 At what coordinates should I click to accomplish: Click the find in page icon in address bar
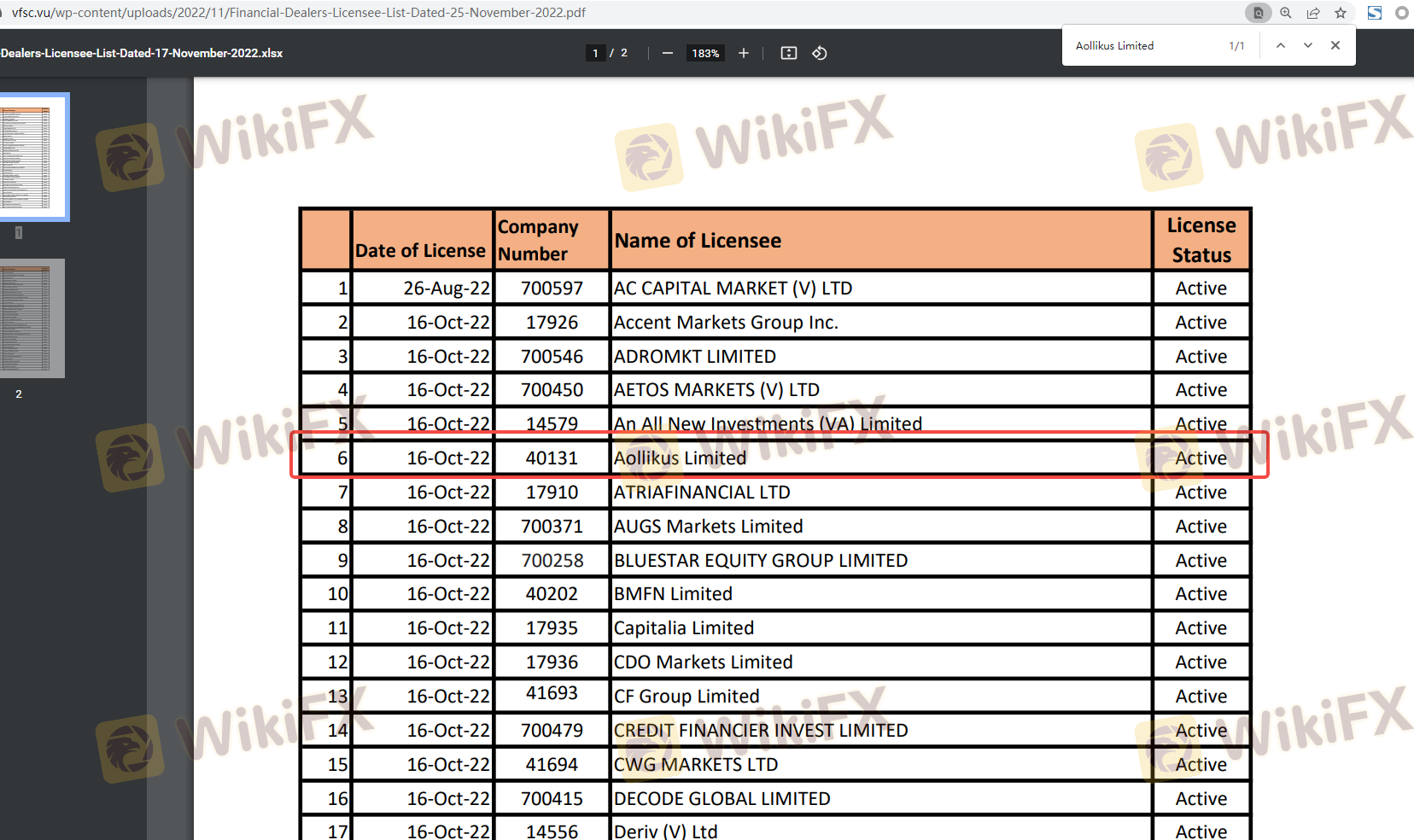(1258, 13)
